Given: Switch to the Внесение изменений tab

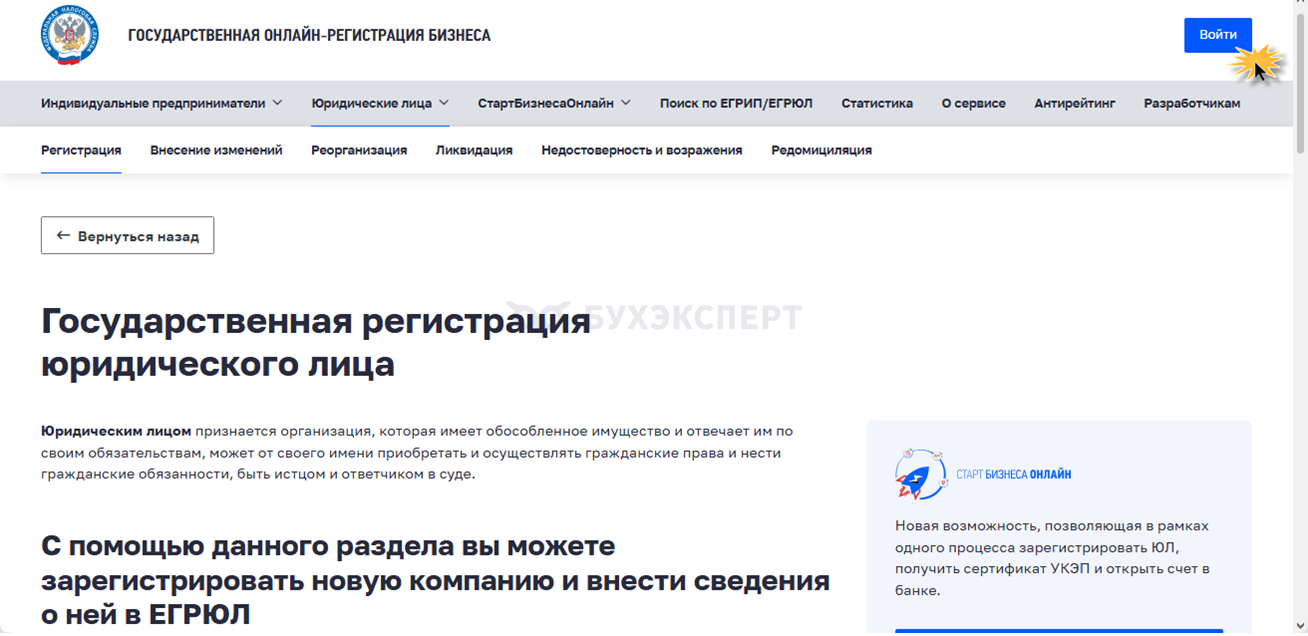Looking at the screenshot, I should [216, 150].
